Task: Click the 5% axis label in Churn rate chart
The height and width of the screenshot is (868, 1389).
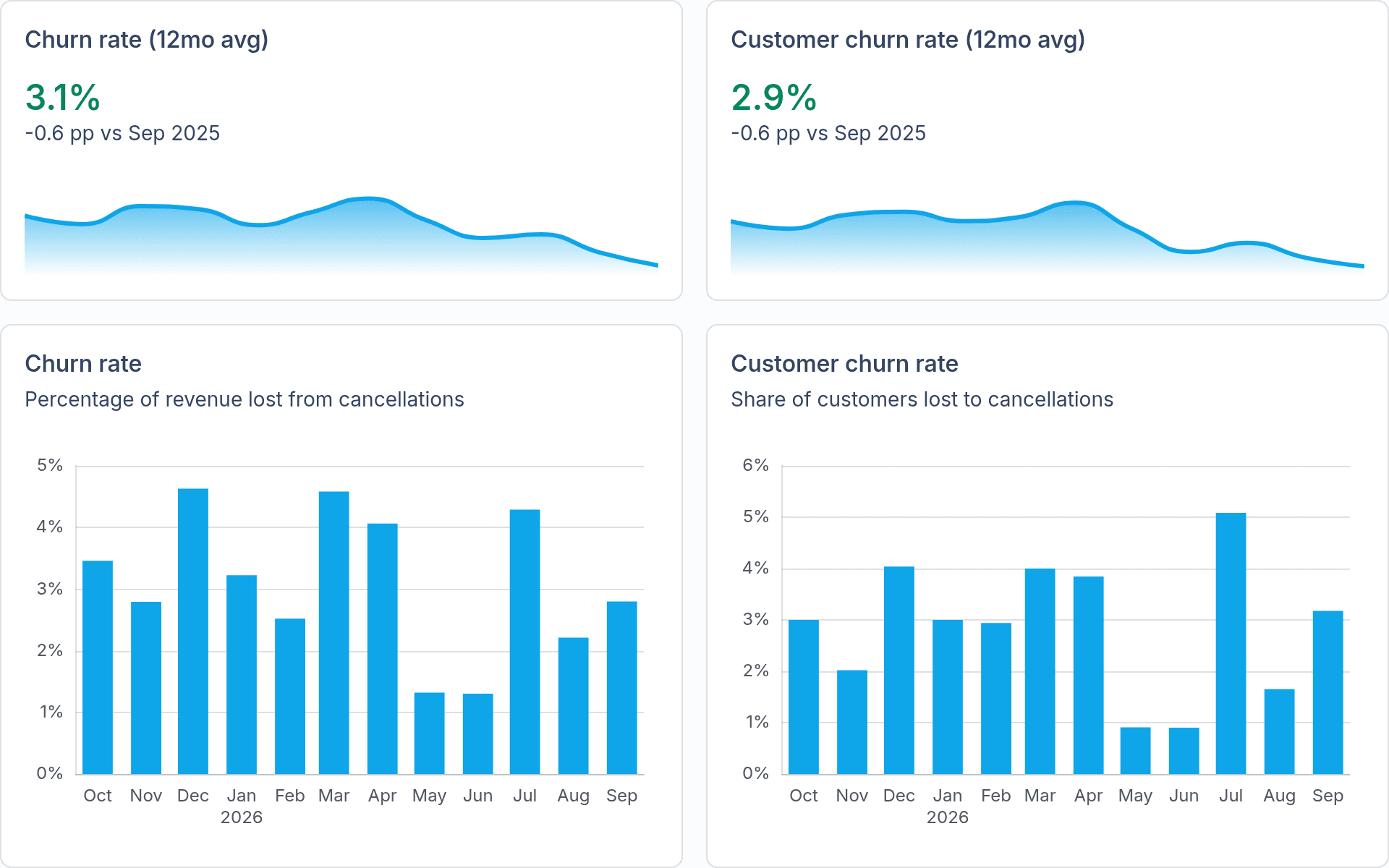Action: point(50,465)
